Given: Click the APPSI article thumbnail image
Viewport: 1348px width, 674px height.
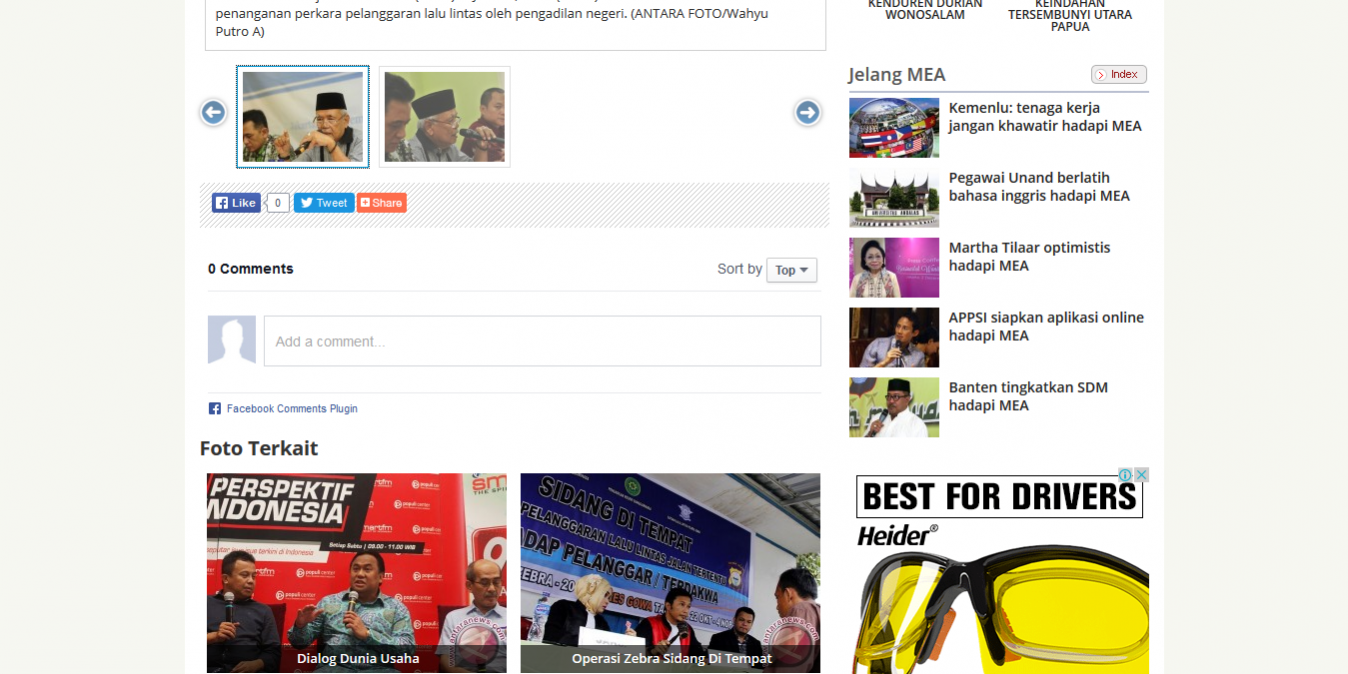Looking at the screenshot, I should coord(893,337).
